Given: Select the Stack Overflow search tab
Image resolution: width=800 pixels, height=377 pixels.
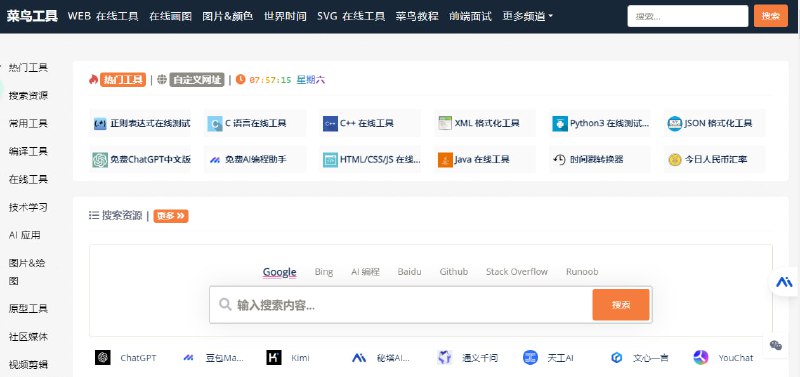Looking at the screenshot, I should tap(517, 272).
